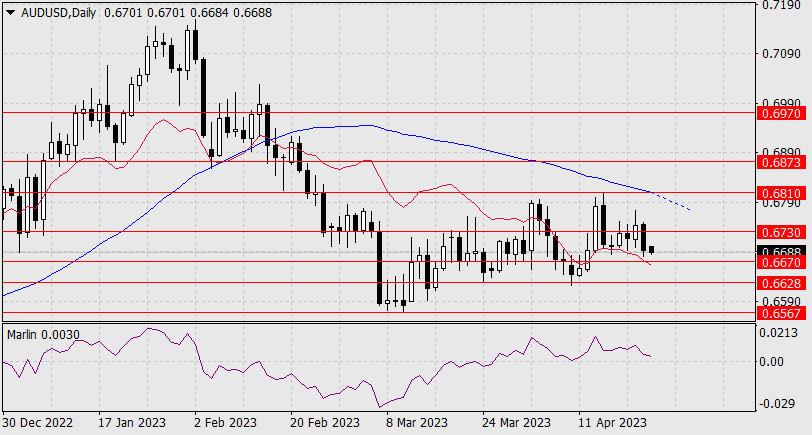Select the 0.6590 price scale value
The width and height of the screenshot is (812, 435).
pyautogui.click(x=780, y=302)
